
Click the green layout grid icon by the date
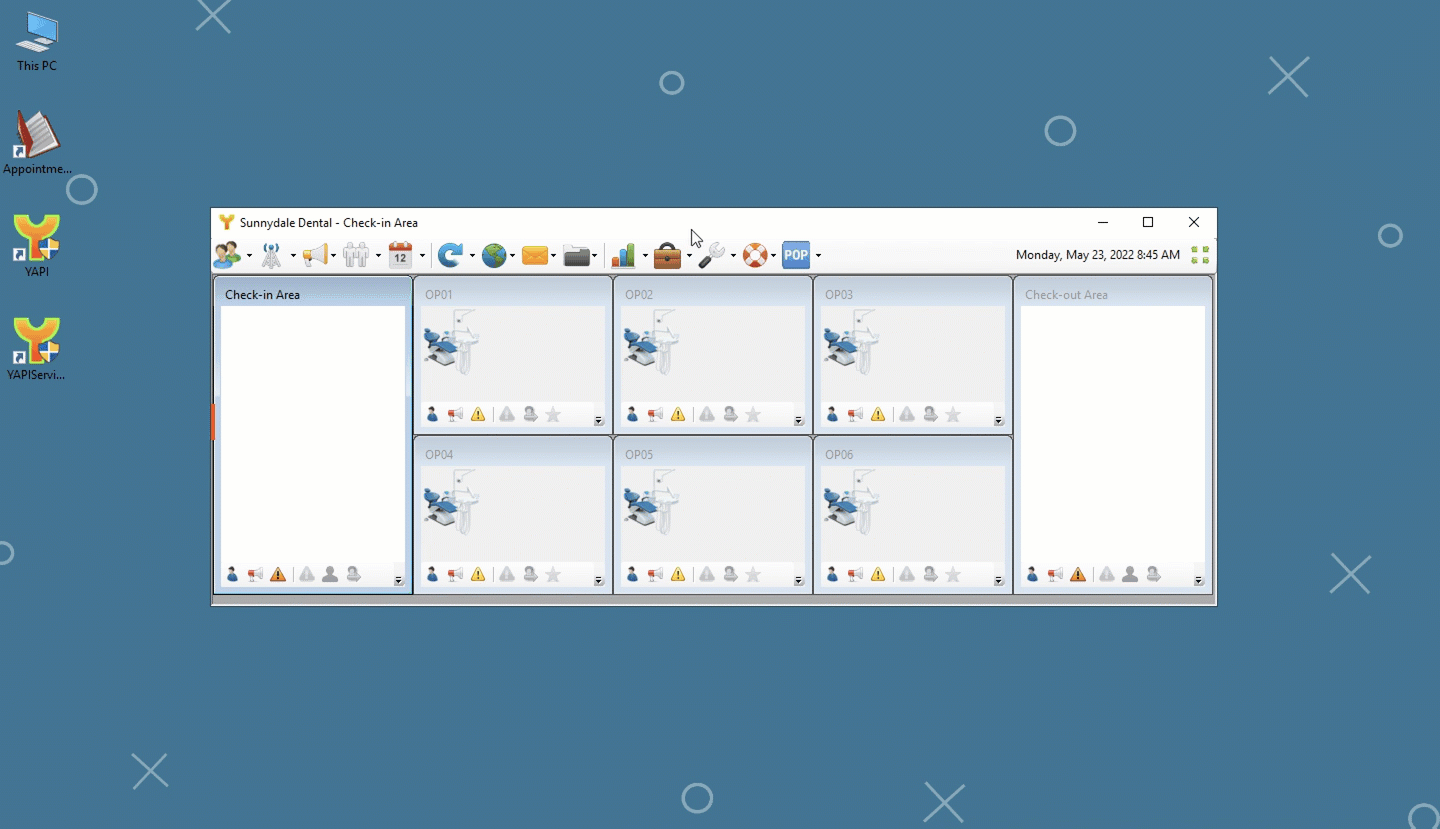tap(1200, 255)
